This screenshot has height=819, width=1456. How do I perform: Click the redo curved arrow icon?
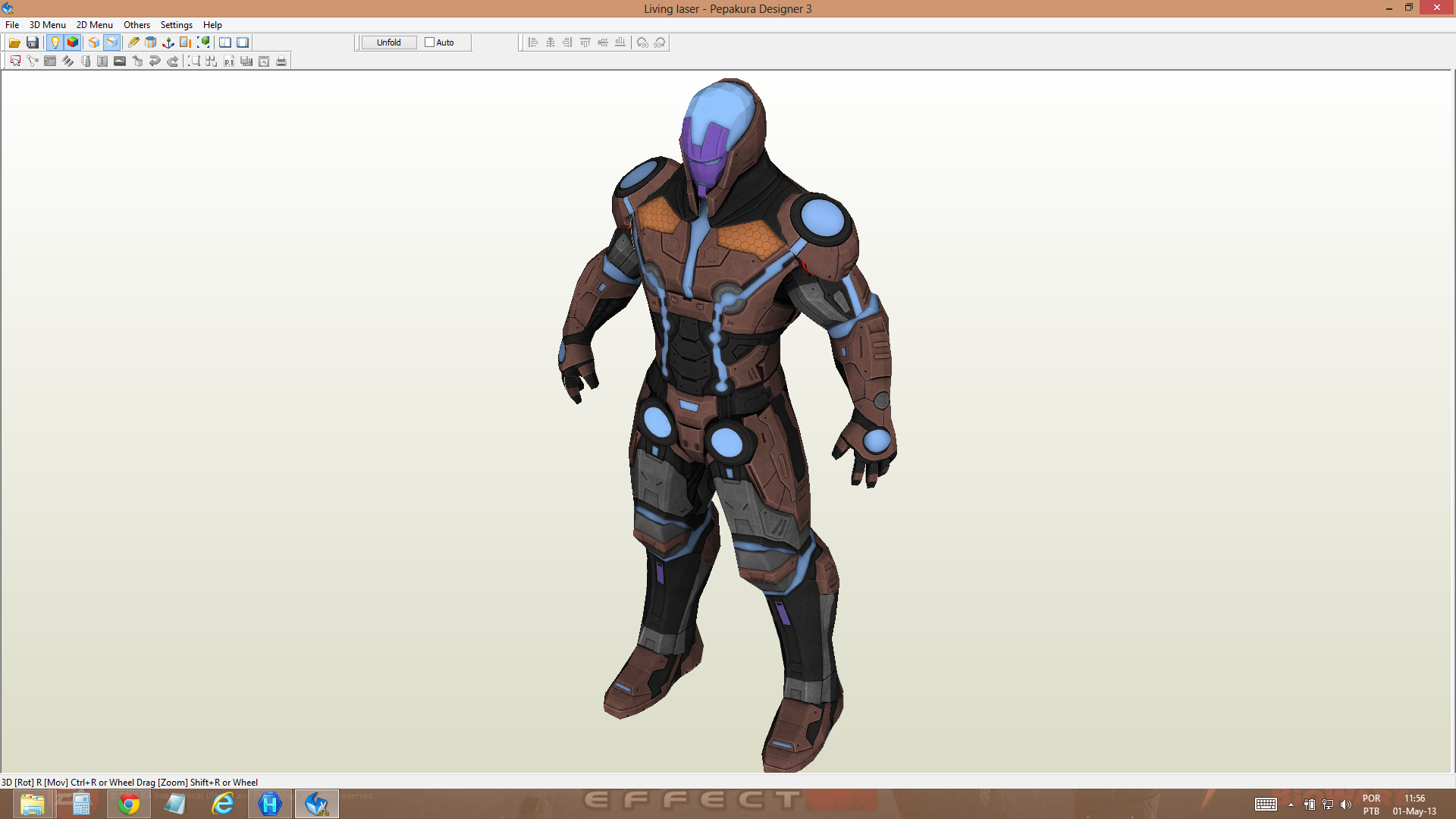(x=172, y=61)
